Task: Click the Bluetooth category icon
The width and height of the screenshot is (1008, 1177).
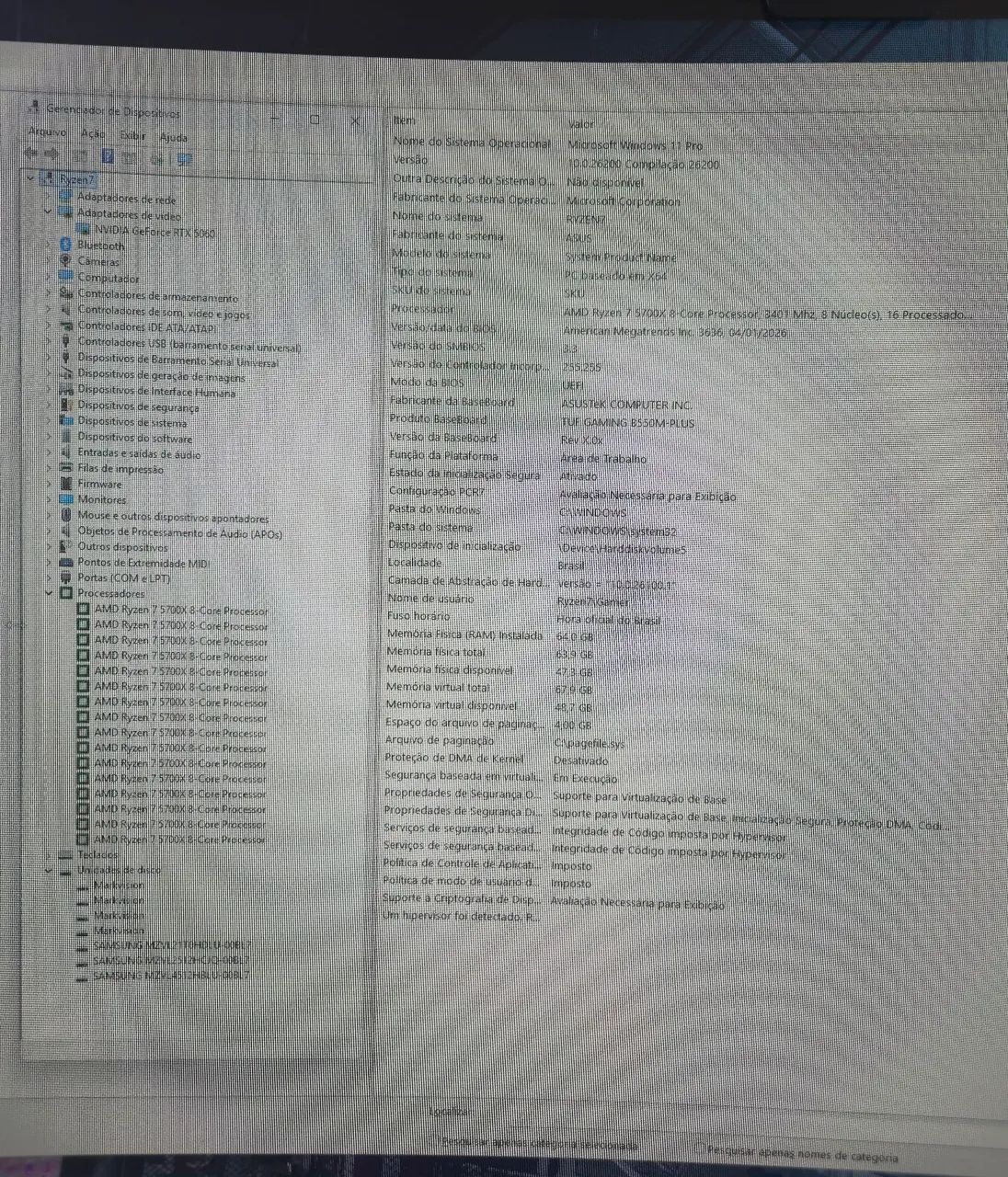Action: point(65,245)
